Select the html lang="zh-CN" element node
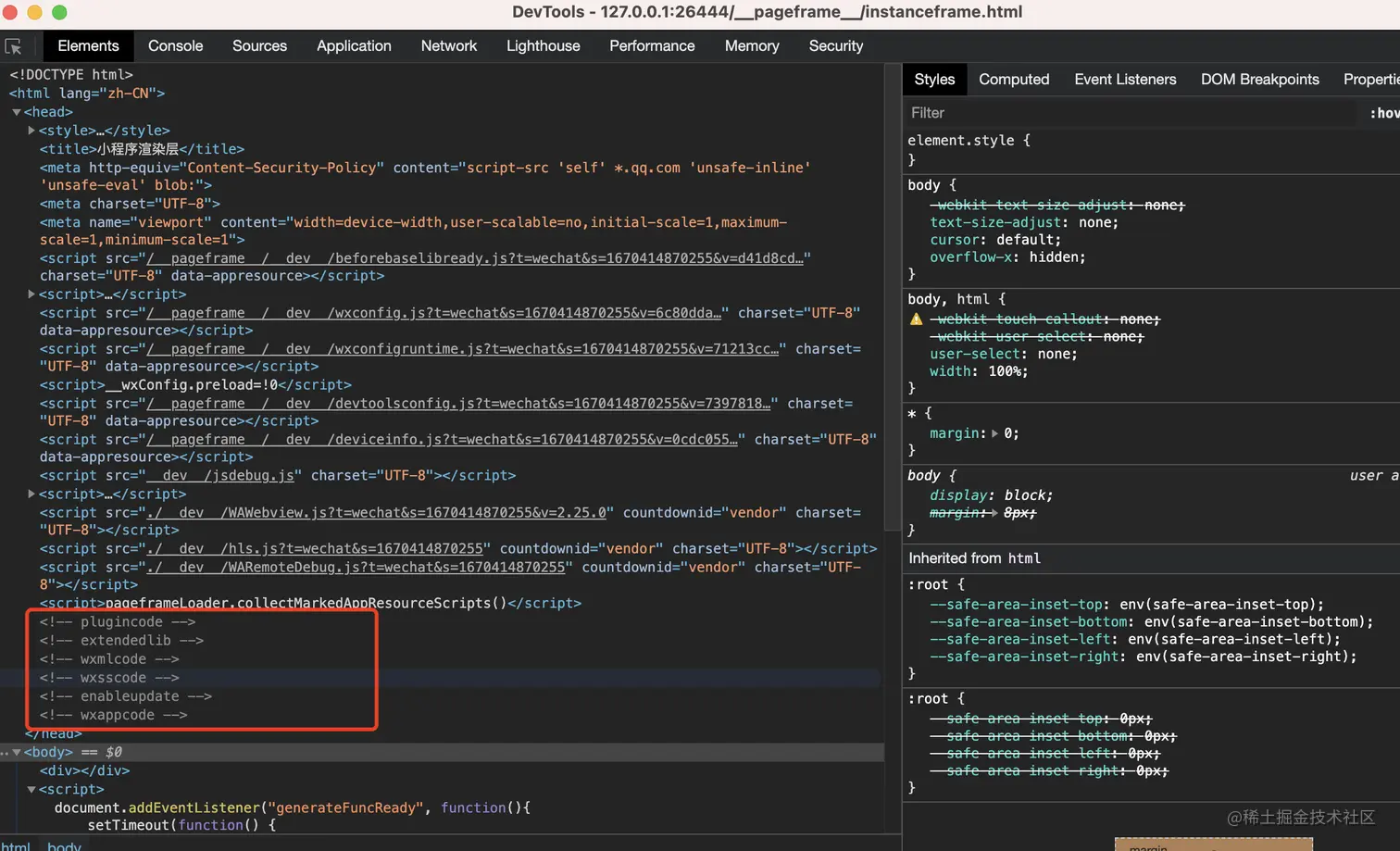The image size is (1400, 851). (86, 94)
